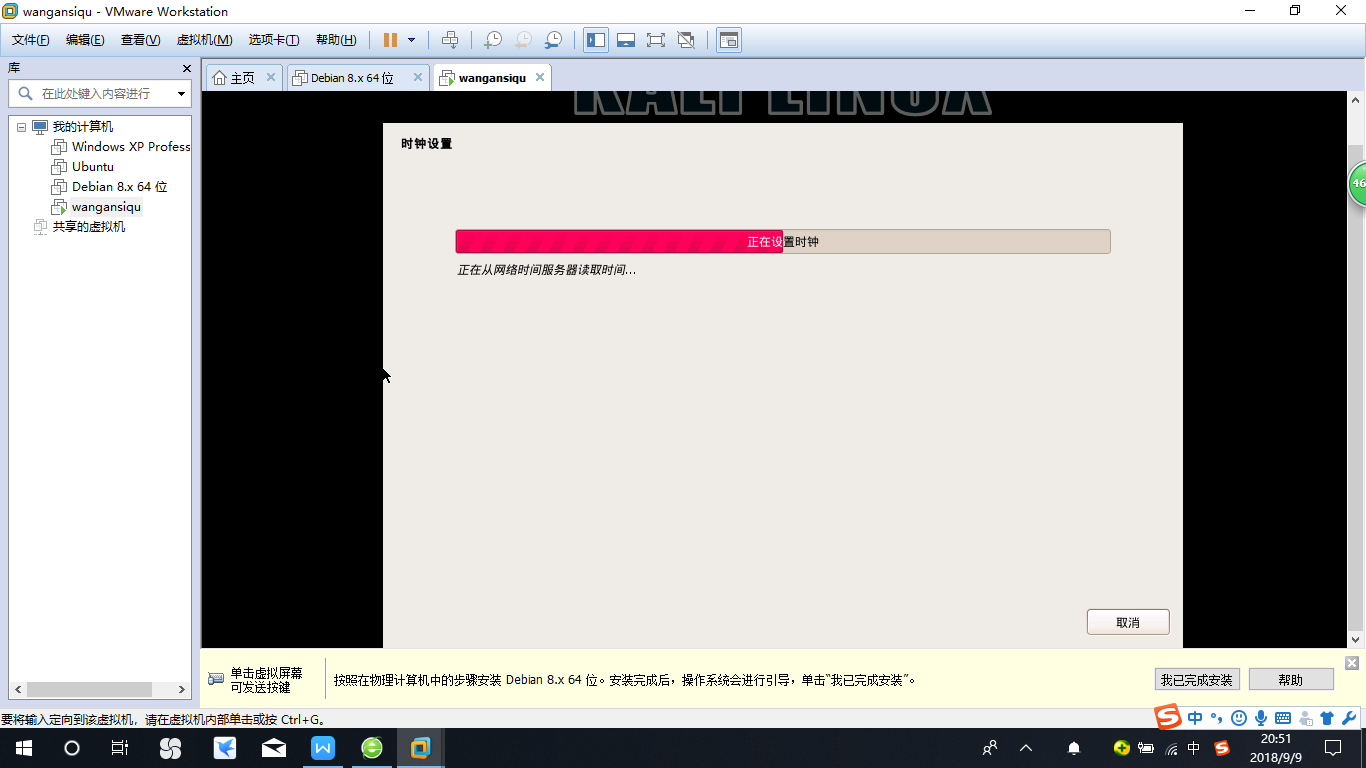Click the 正在设置时钟 progress bar
The image size is (1366, 768).
tap(783, 242)
